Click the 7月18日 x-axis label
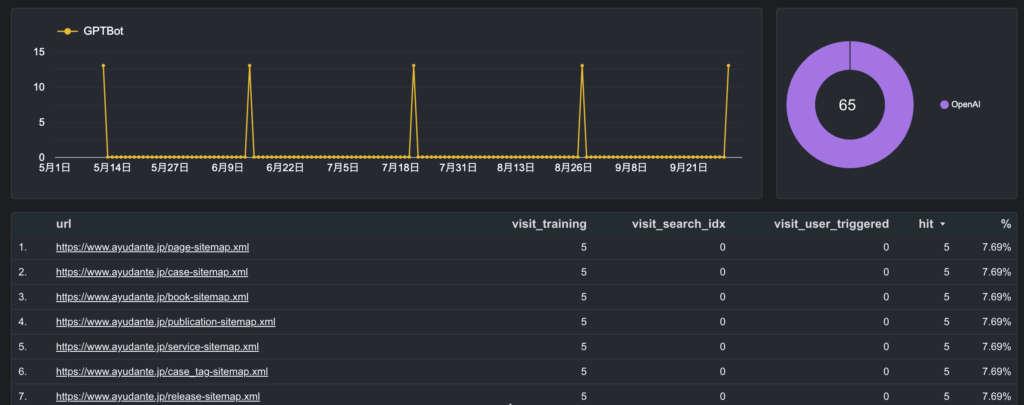Image resolution: width=1024 pixels, height=405 pixels. click(400, 168)
